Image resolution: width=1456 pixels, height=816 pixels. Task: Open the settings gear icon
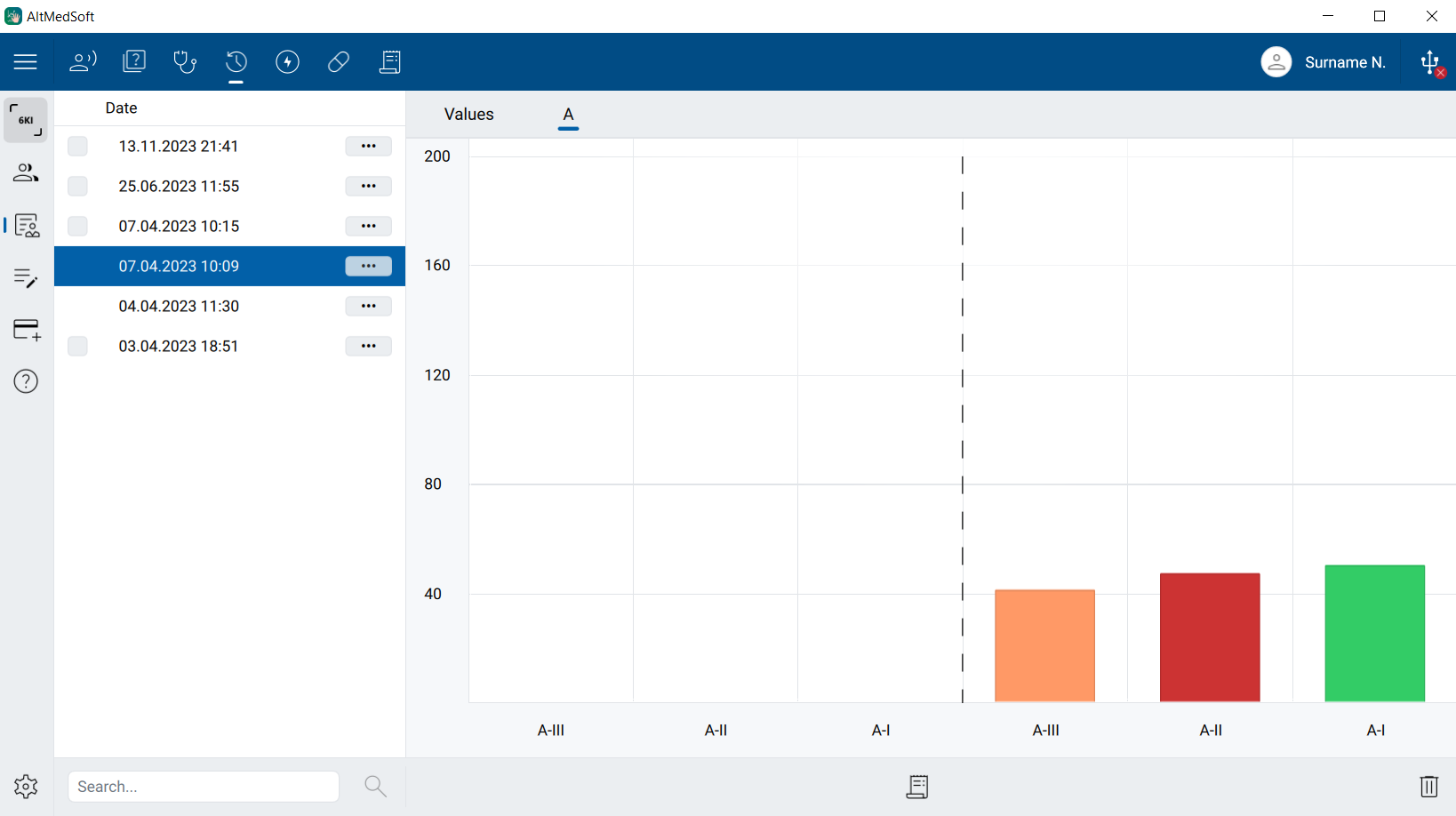pyautogui.click(x=26, y=786)
